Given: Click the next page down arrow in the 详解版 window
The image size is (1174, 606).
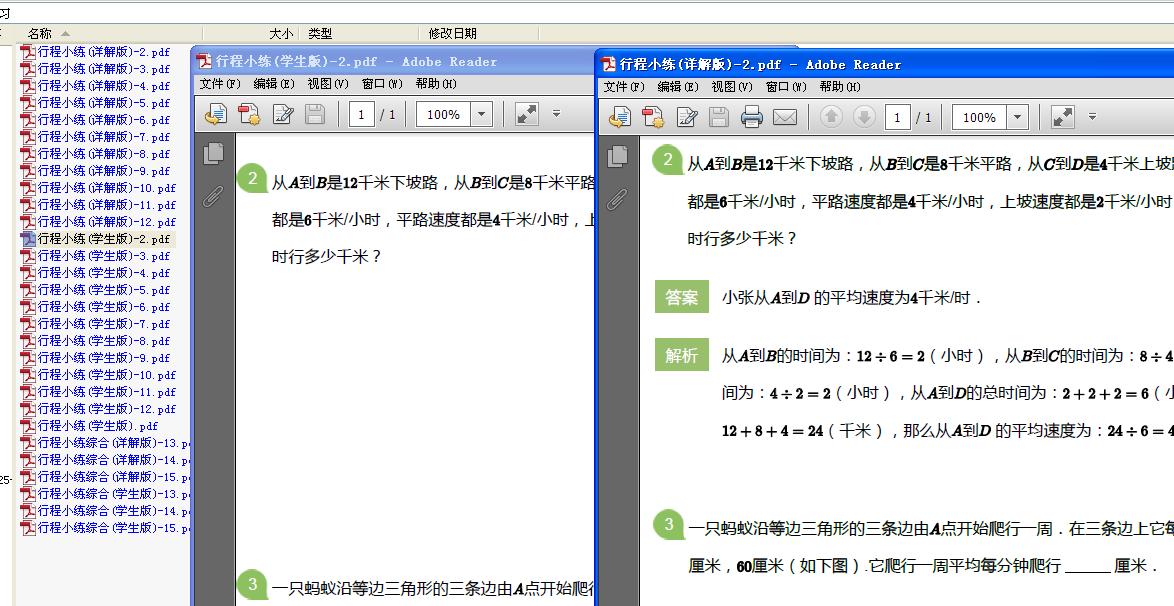Looking at the screenshot, I should click(865, 118).
